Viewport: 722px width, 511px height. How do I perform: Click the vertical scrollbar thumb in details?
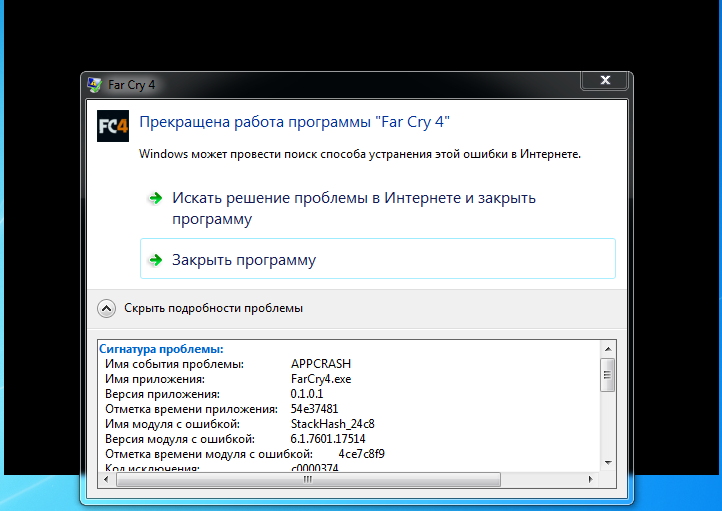pos(608,375)
